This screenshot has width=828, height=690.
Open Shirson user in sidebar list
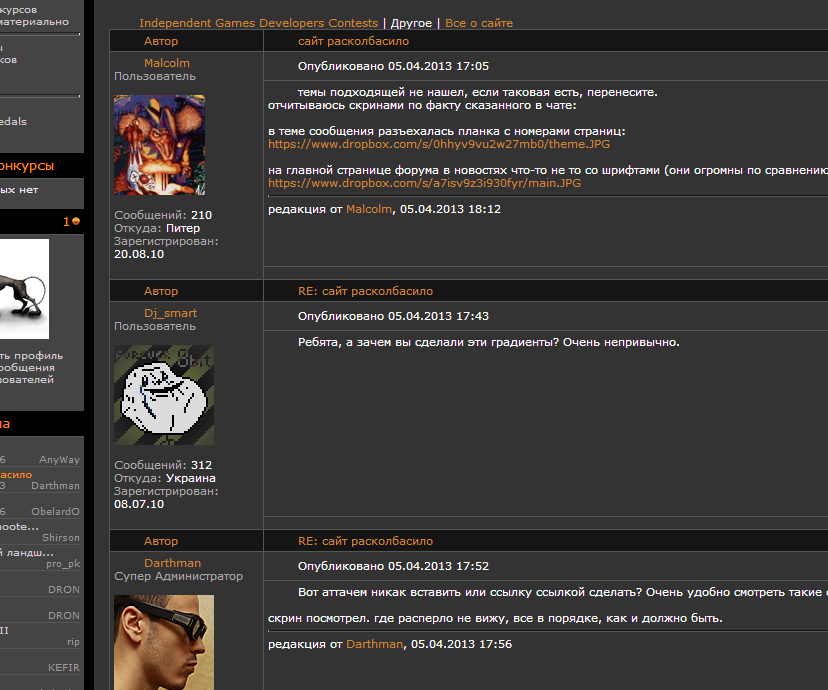61,537
